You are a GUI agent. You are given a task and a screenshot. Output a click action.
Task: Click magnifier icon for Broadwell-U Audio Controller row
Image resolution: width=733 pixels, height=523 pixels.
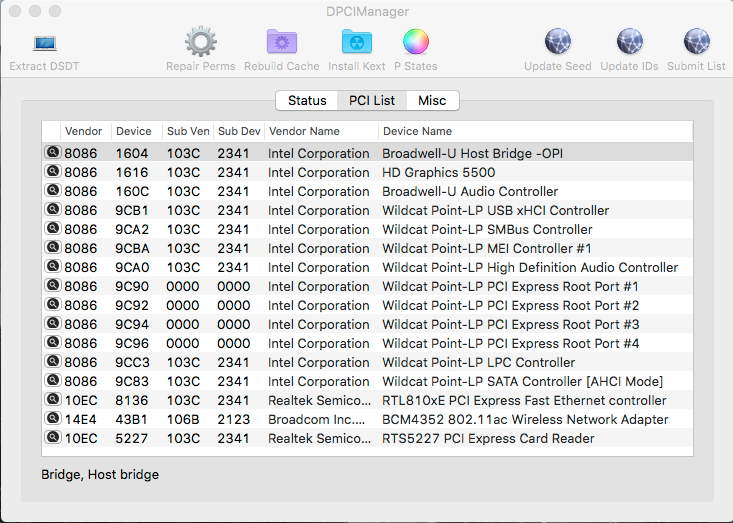pos(53,190)
